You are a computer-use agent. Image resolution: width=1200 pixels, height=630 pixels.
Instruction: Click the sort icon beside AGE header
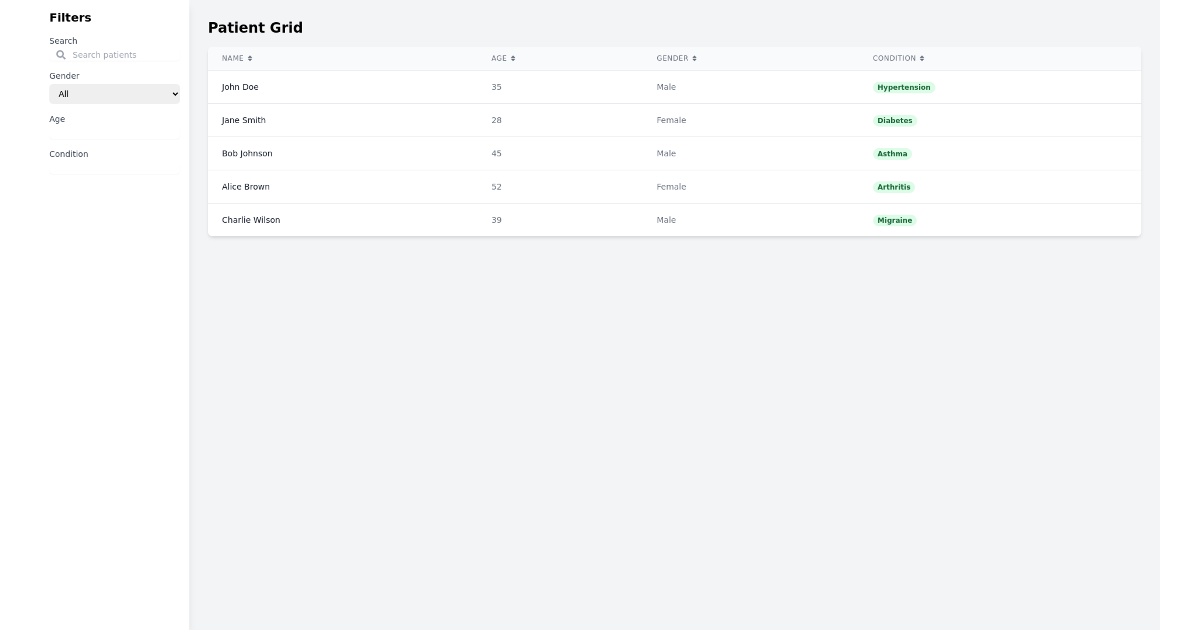click(513, 58)
